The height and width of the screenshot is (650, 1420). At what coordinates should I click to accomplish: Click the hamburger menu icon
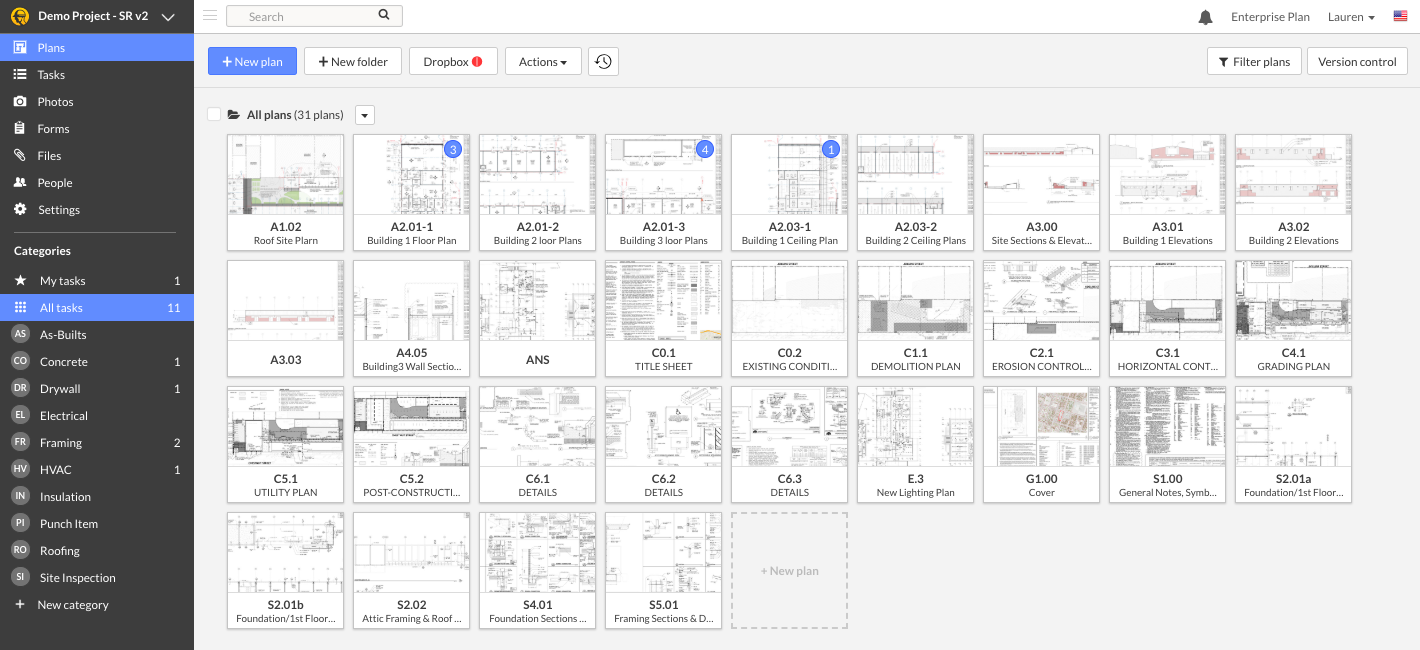(209, 15)
